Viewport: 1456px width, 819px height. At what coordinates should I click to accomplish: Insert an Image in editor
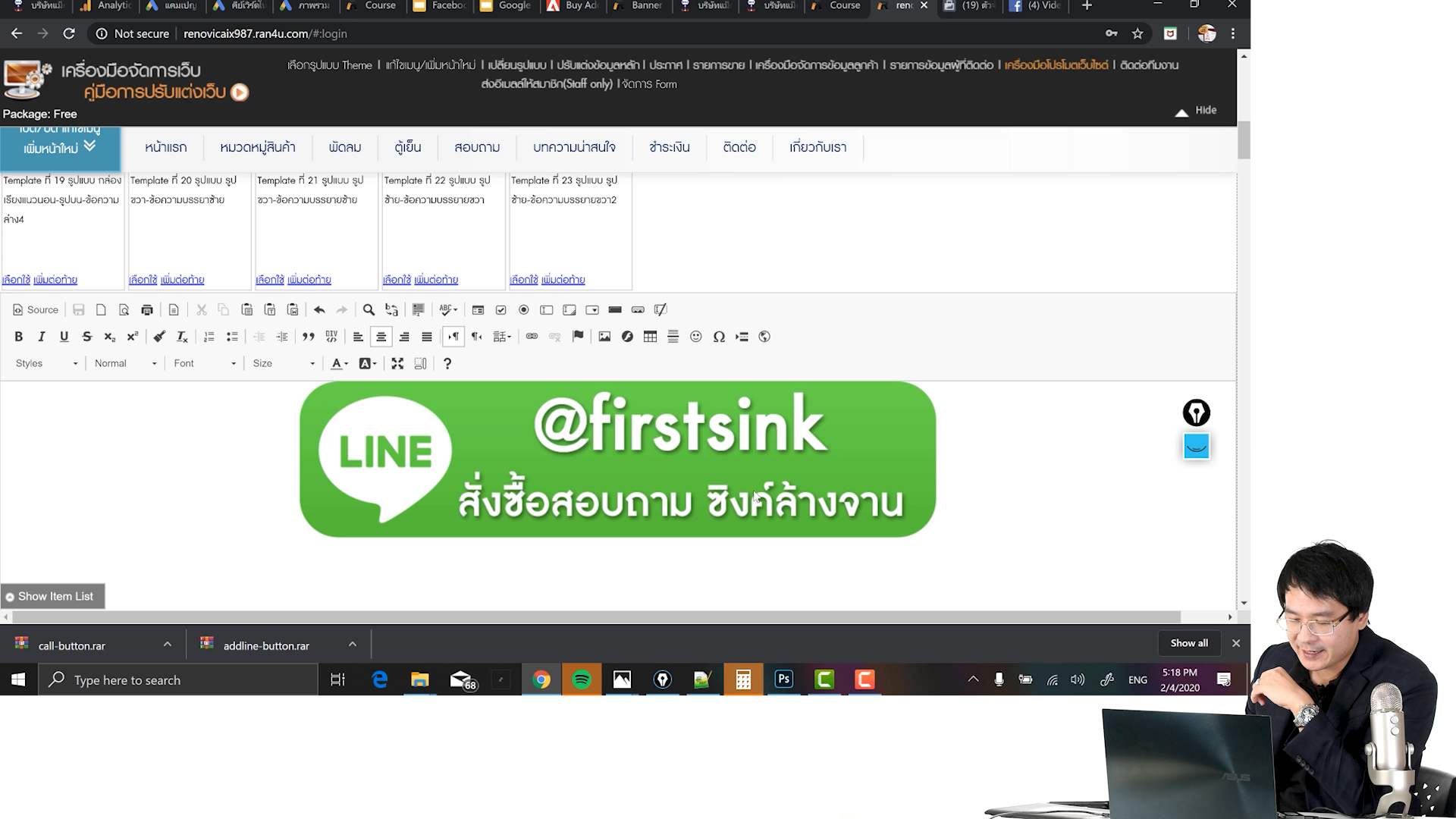pyautogui.click(x=604, y=337)
